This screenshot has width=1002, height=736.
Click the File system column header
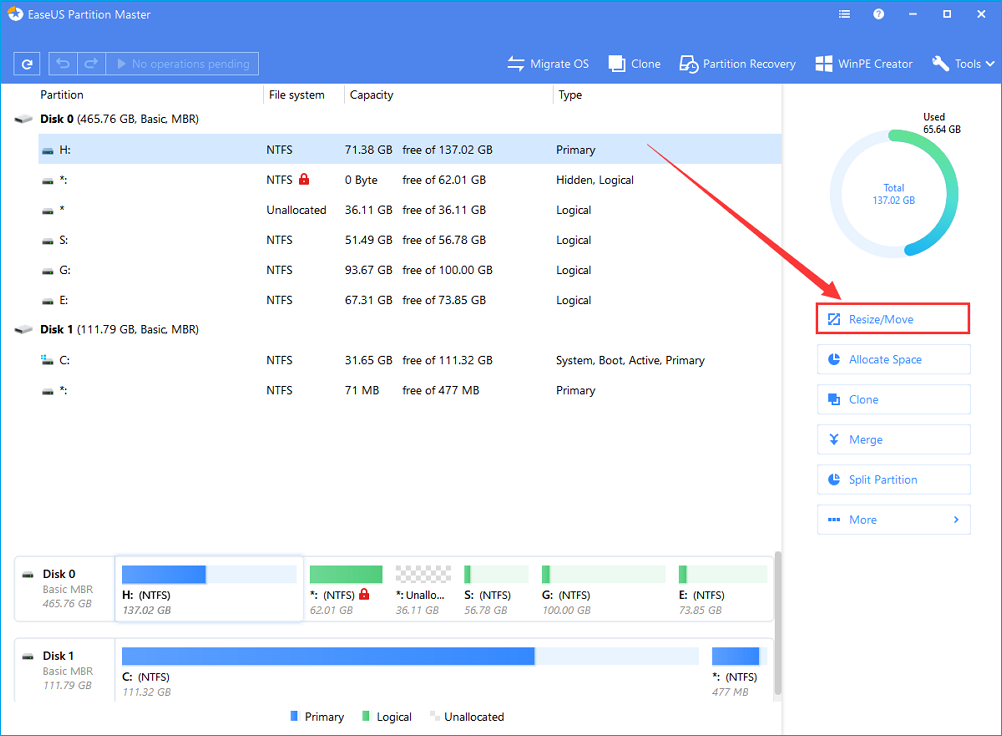pos(297,95)
